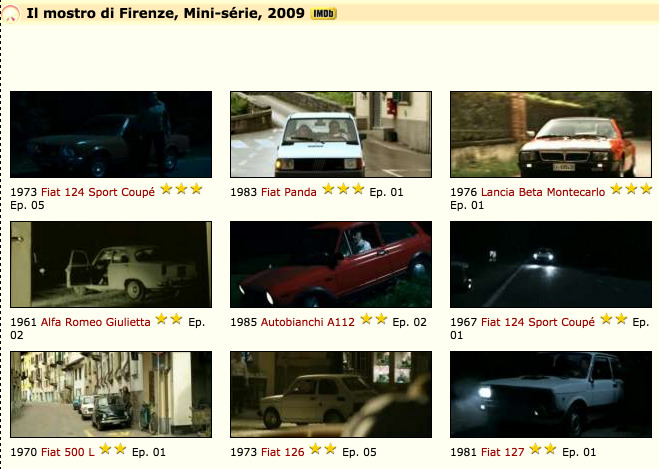View the red Autobianchi A112 screenshot
The image size is (659, 469).
(331, 265)
